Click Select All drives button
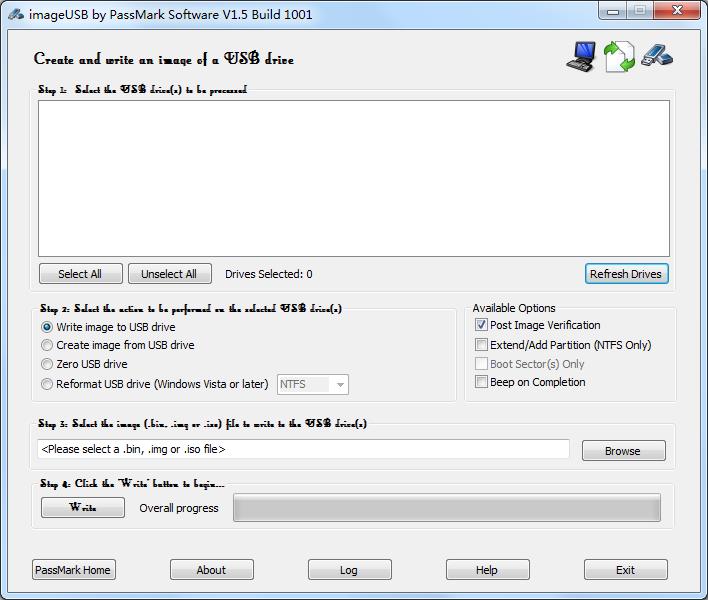708x600 pixels. click(80, 274)
